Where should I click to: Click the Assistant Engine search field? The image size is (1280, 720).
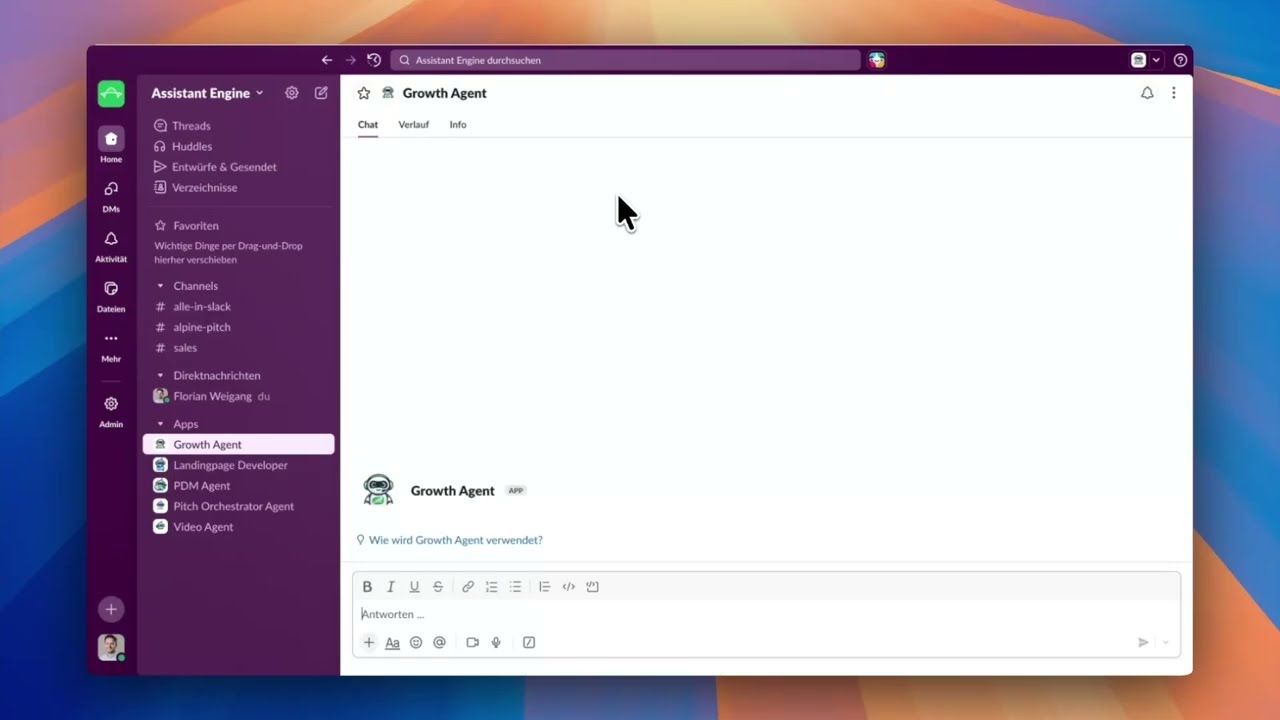click(625, 60)
